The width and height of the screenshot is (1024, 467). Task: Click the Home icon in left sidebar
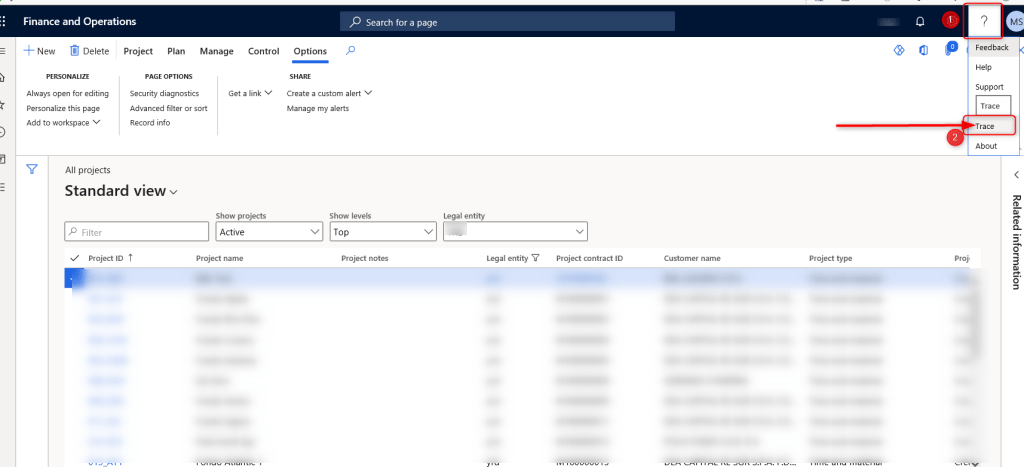(x=3, y=78)
